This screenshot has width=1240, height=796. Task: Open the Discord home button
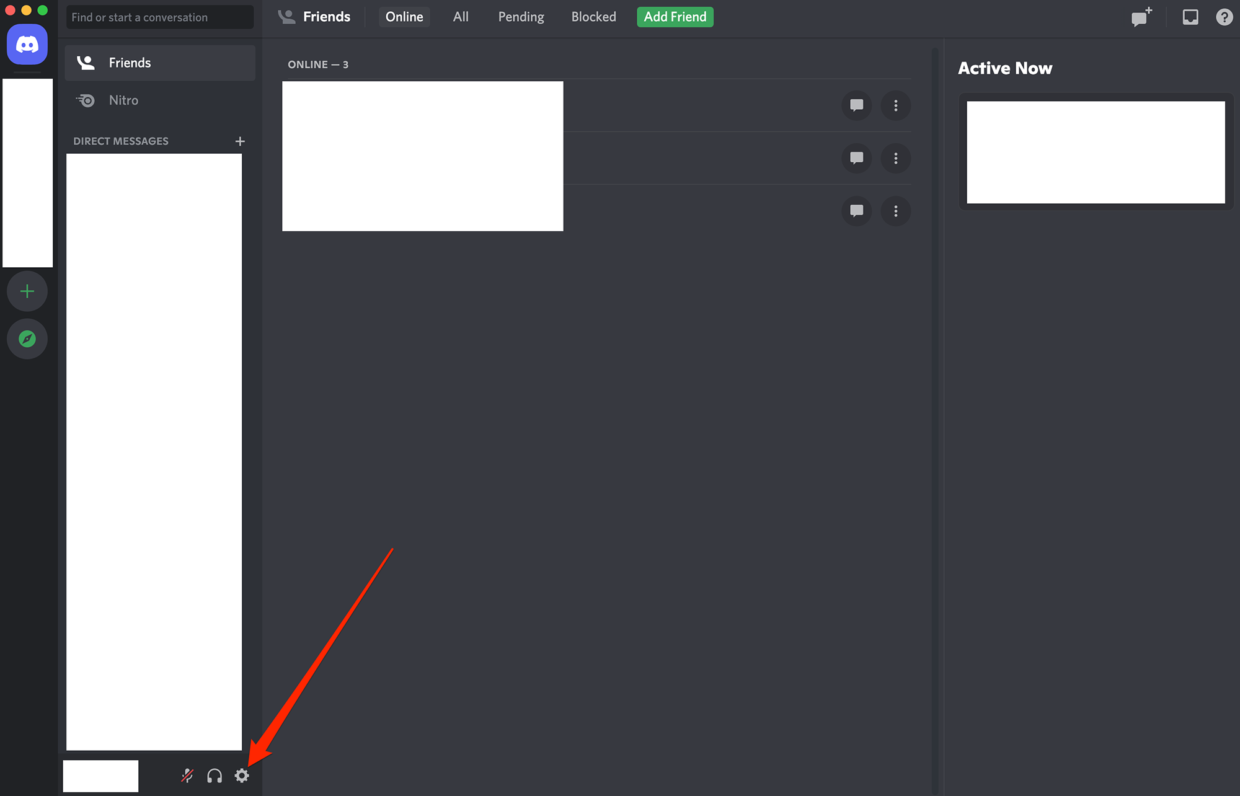point(27,44)
